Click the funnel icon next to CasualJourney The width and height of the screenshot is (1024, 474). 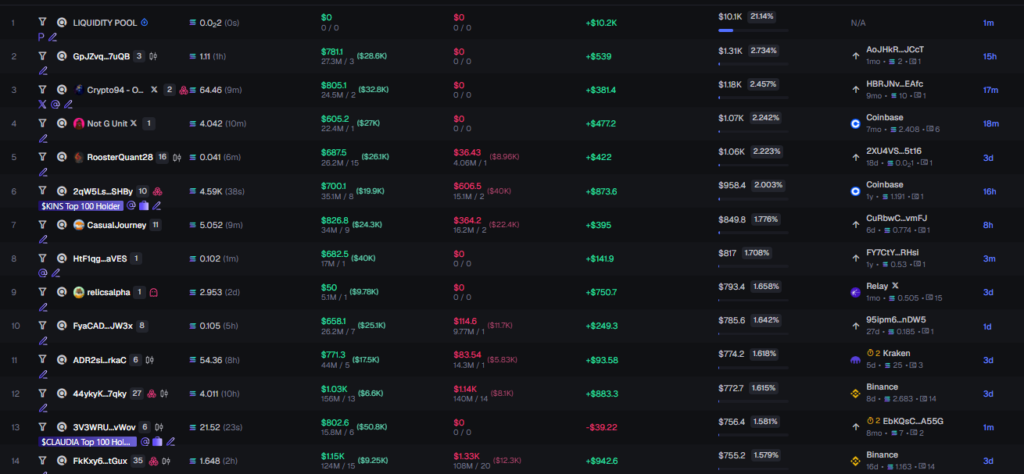42,225
